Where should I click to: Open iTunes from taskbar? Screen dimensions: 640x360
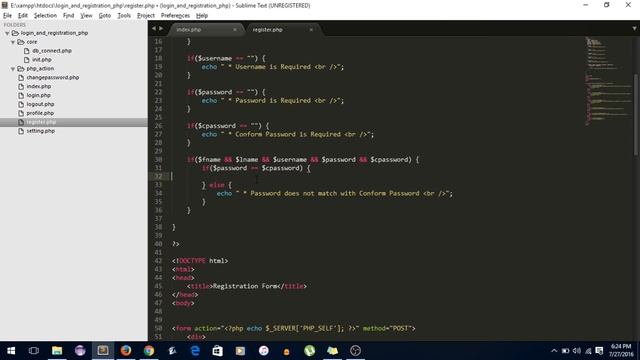[x=264, y=351]
